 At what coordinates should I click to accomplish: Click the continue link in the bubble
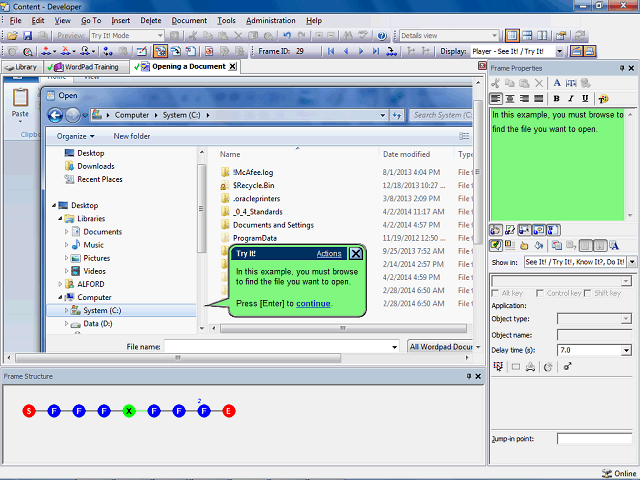[x=313, y=303]
